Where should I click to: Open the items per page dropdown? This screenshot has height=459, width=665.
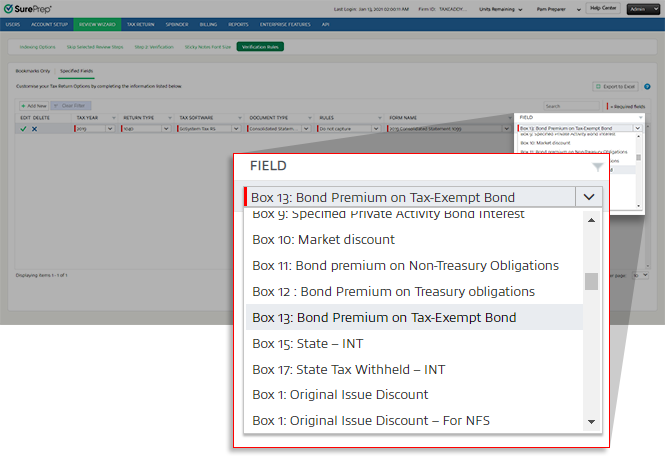pos(640,275)
